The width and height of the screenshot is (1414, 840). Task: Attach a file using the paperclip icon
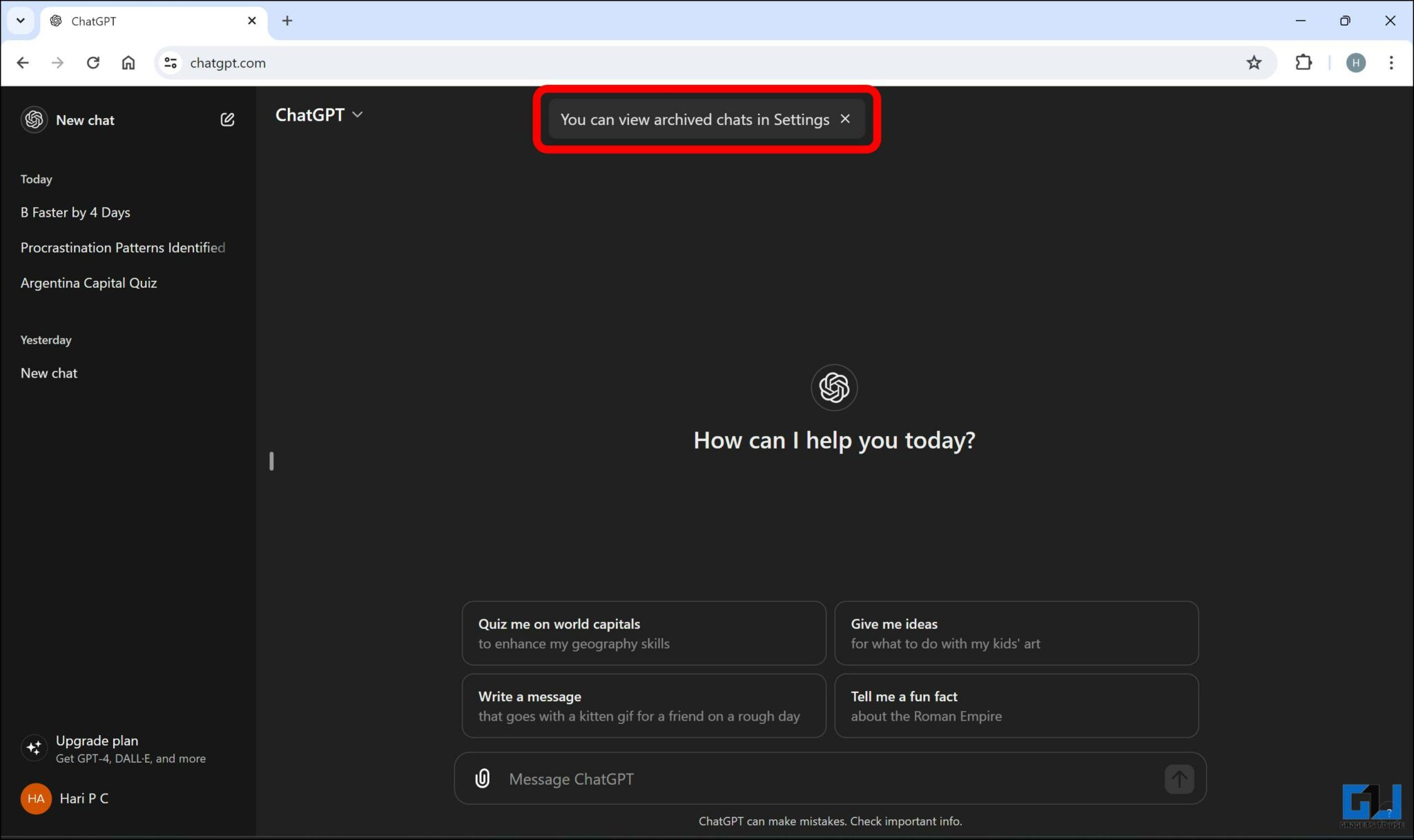(x=481, y=779)
